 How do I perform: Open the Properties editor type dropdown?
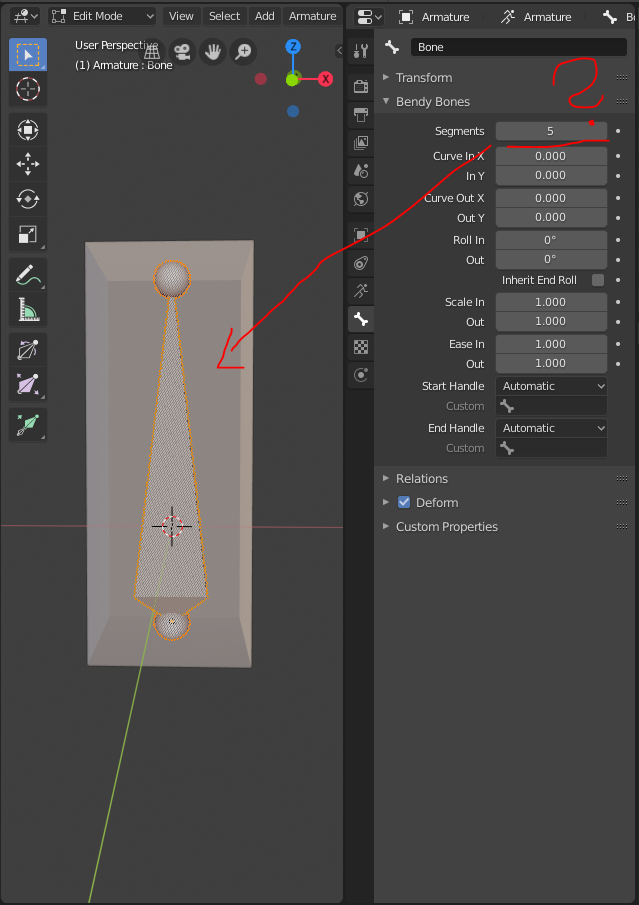coord(369,17)
